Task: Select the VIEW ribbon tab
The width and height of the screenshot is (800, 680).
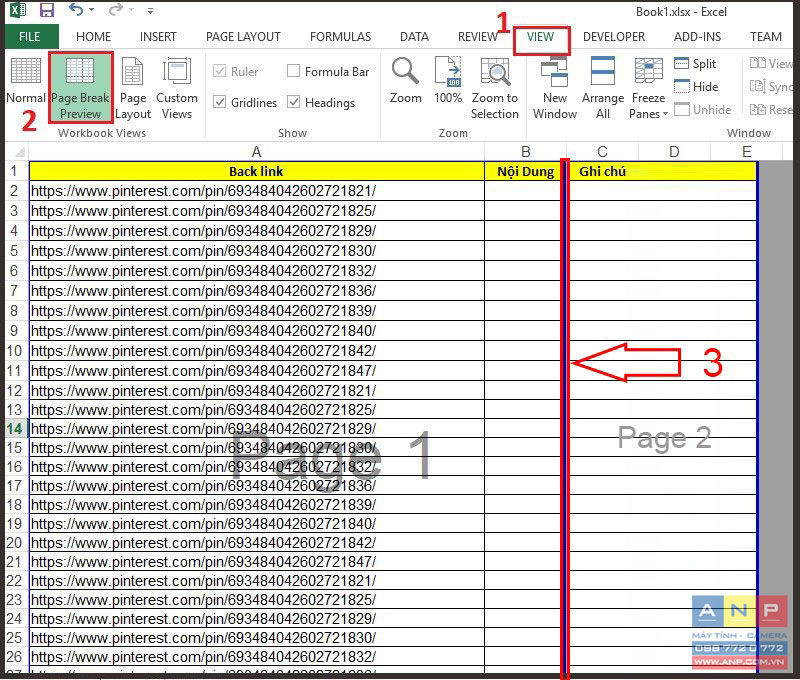Action: coord(540,37)
